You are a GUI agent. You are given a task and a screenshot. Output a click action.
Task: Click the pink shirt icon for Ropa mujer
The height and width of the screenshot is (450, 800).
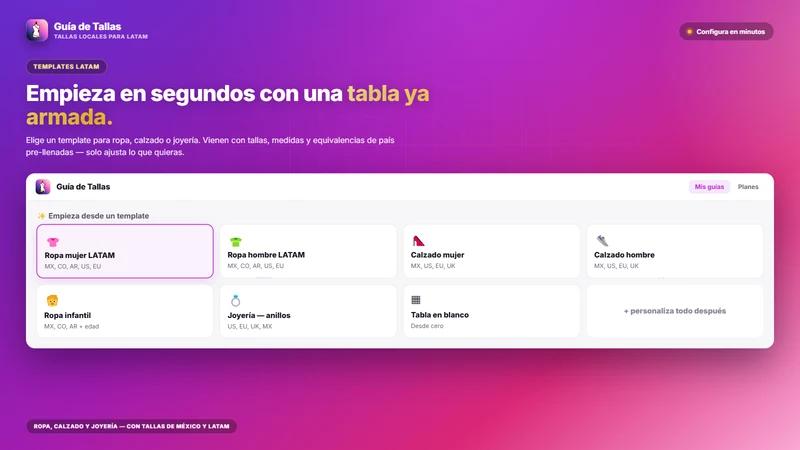coord(53,241)
